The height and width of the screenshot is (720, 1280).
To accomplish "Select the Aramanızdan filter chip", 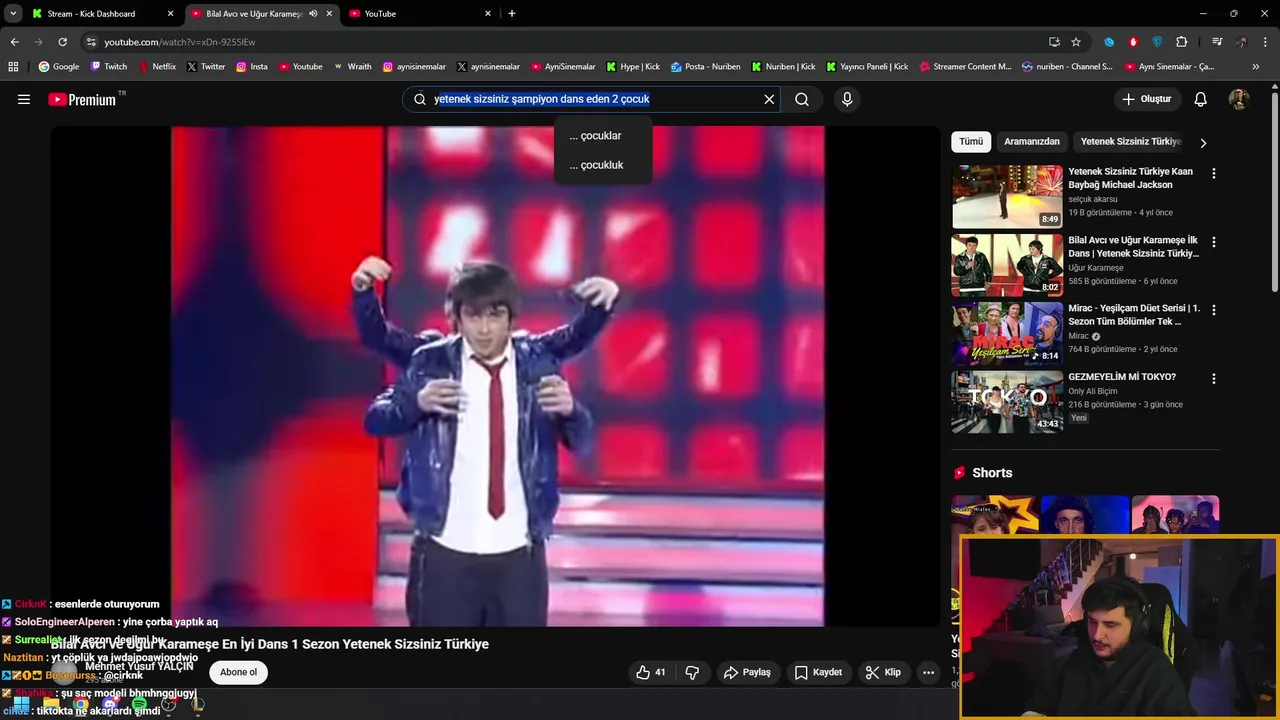I will pyautogui.click(x=1032, y=142).
